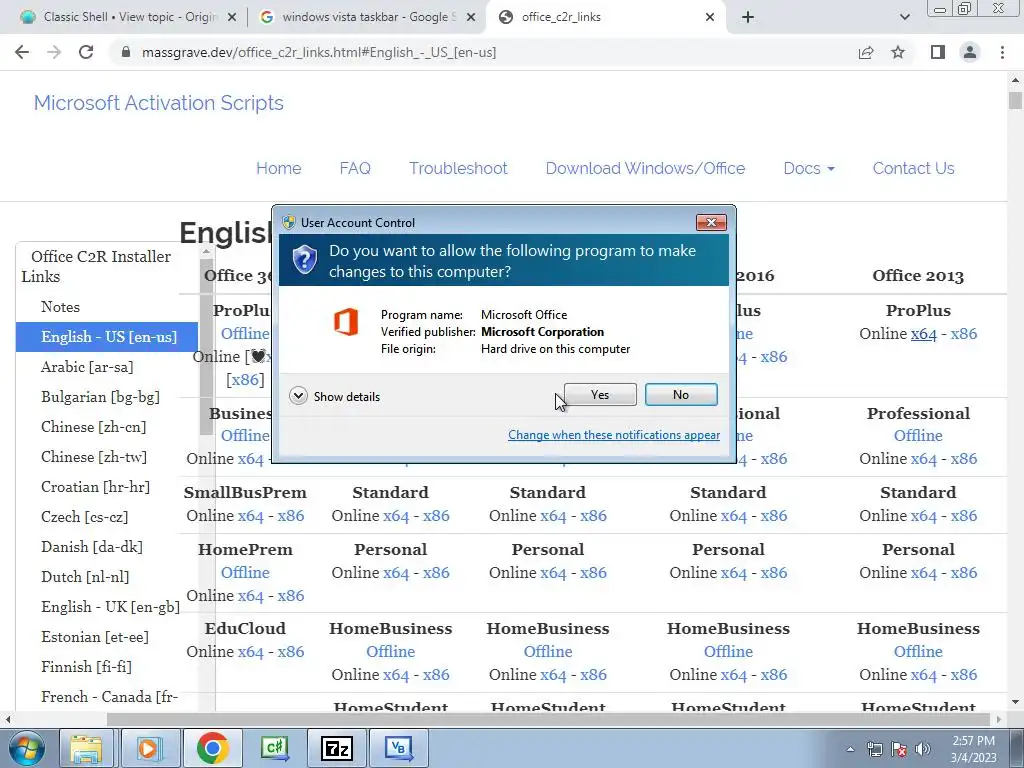Select Notes in the sidebar

pyautogui.click(x=60, y=307)
